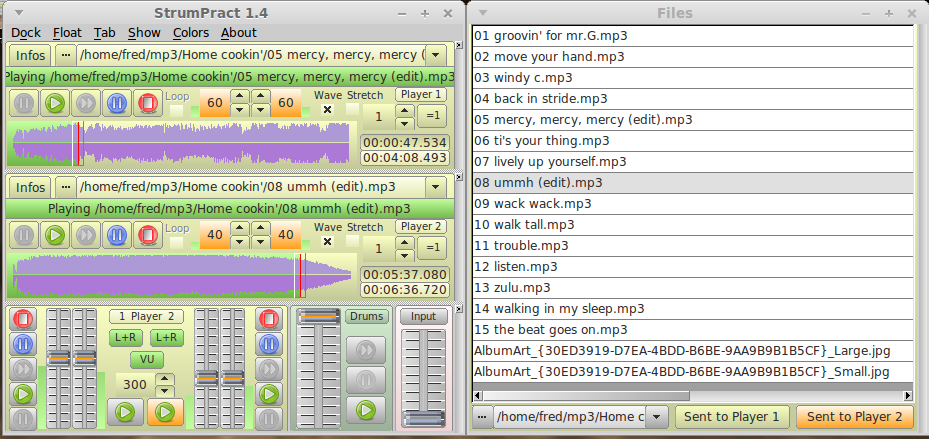
Task: Open browse '...' button for Player 2 file
Action: coord(66,187)
